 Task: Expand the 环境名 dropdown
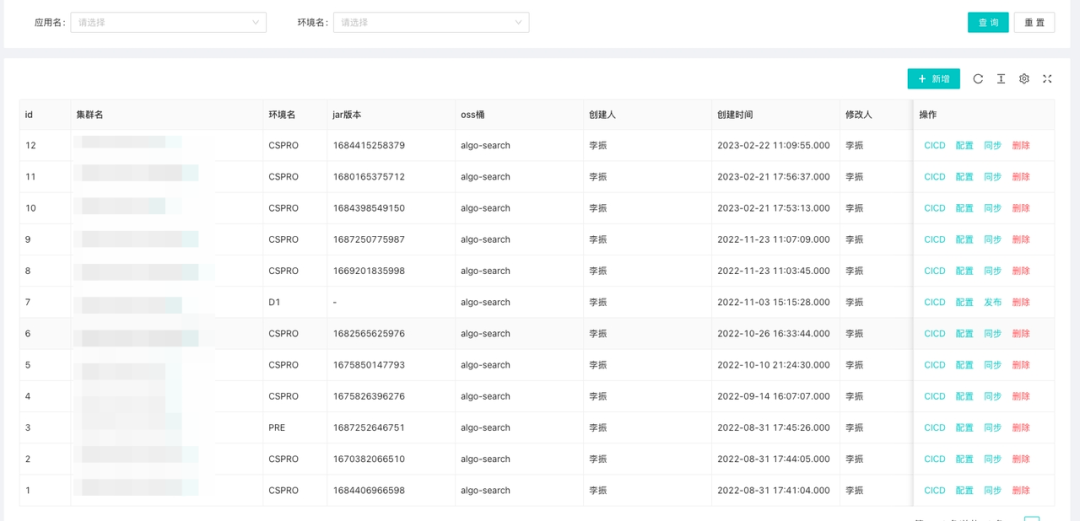[431, 22]
